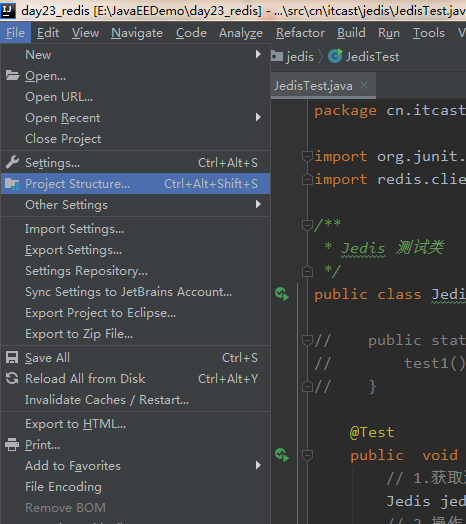Choose Open... from File menu
The image size is (466, 524).
coord(135,76)
